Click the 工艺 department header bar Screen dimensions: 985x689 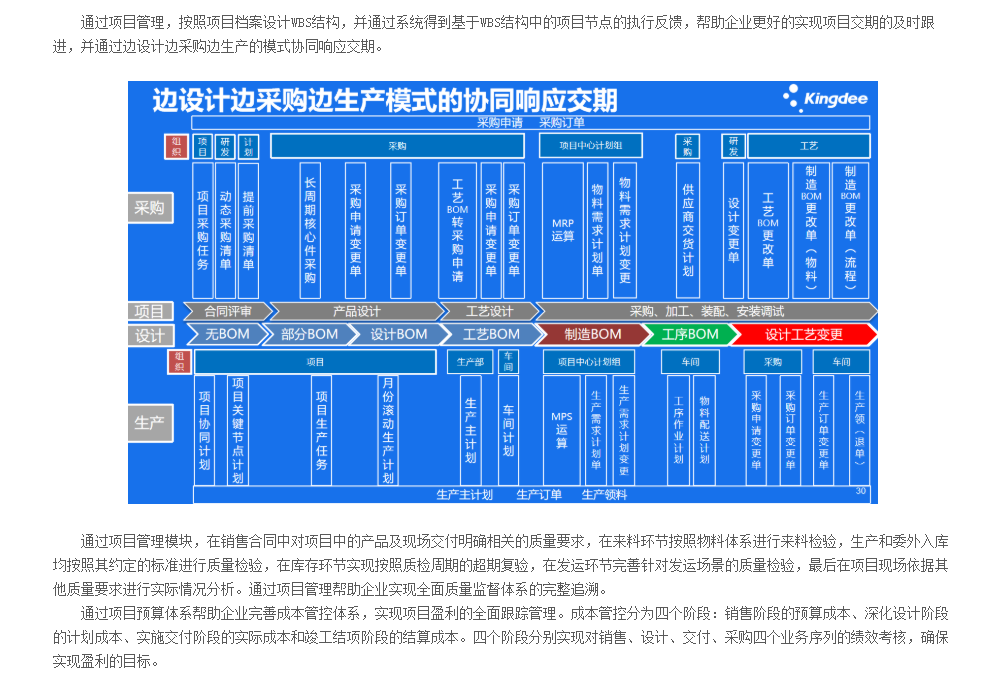pos(808,146)
